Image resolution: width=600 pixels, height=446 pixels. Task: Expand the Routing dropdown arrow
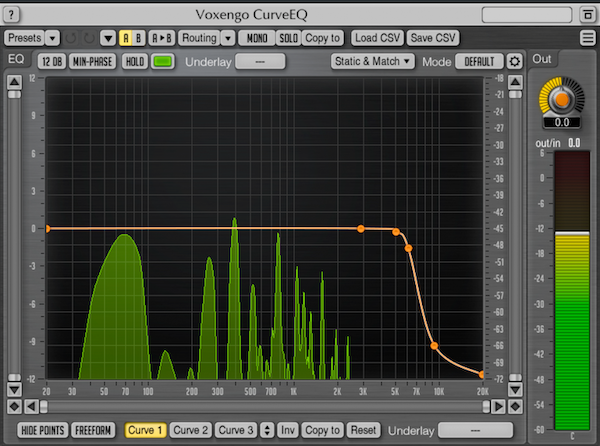click(228, 38)
